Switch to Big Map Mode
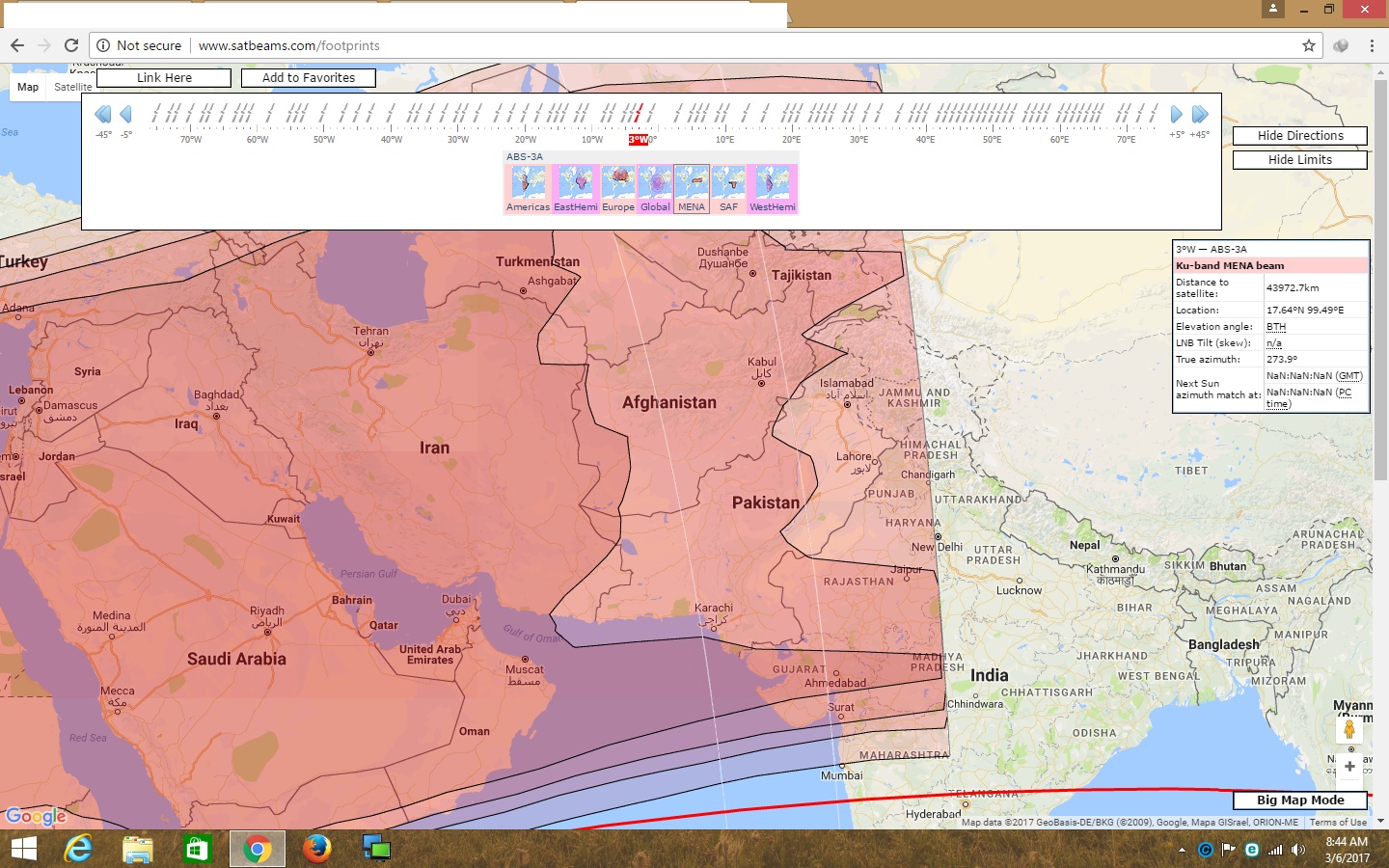 point(1300,800)
